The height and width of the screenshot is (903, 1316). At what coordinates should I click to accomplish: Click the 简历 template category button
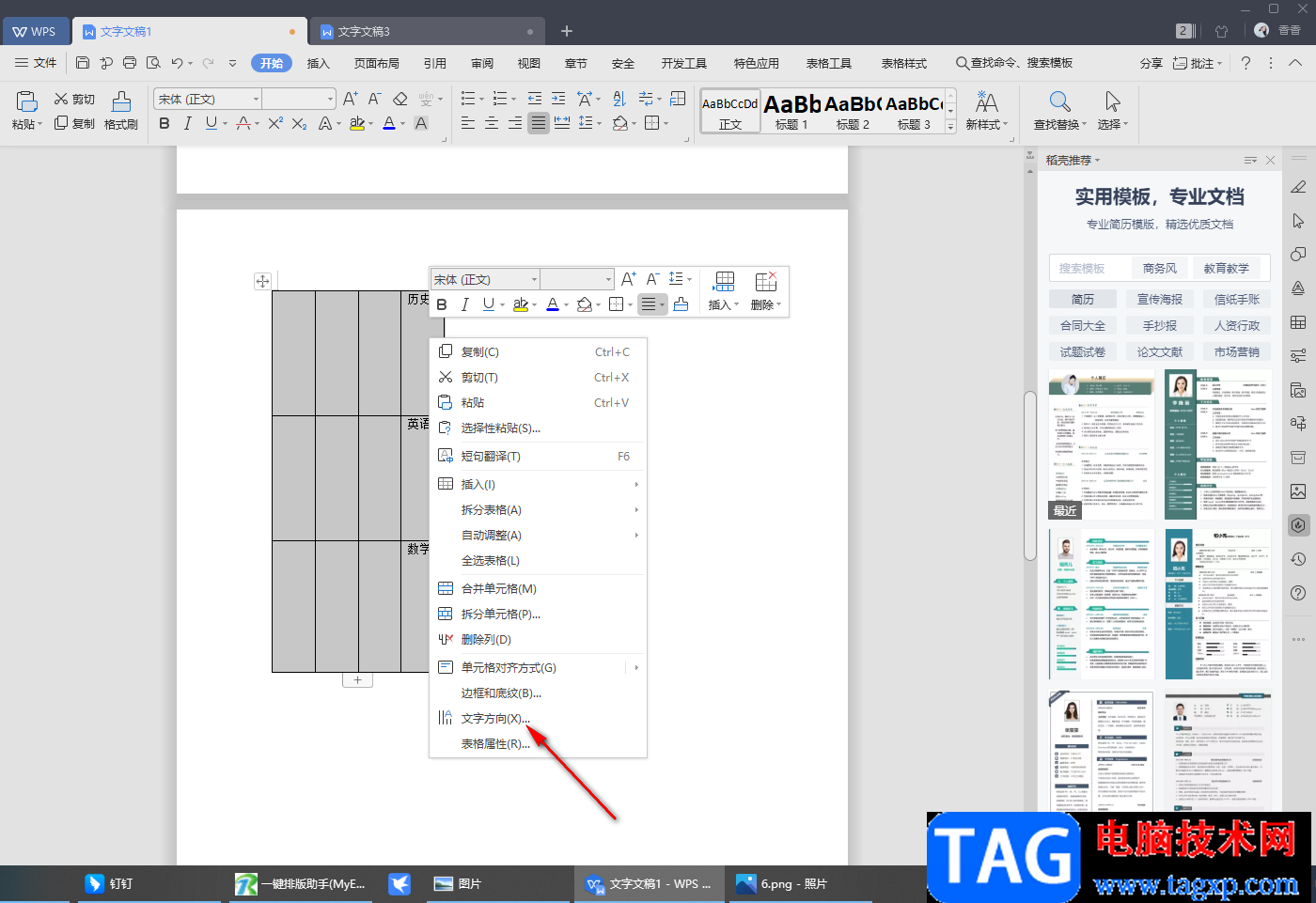coord(1083,299)
